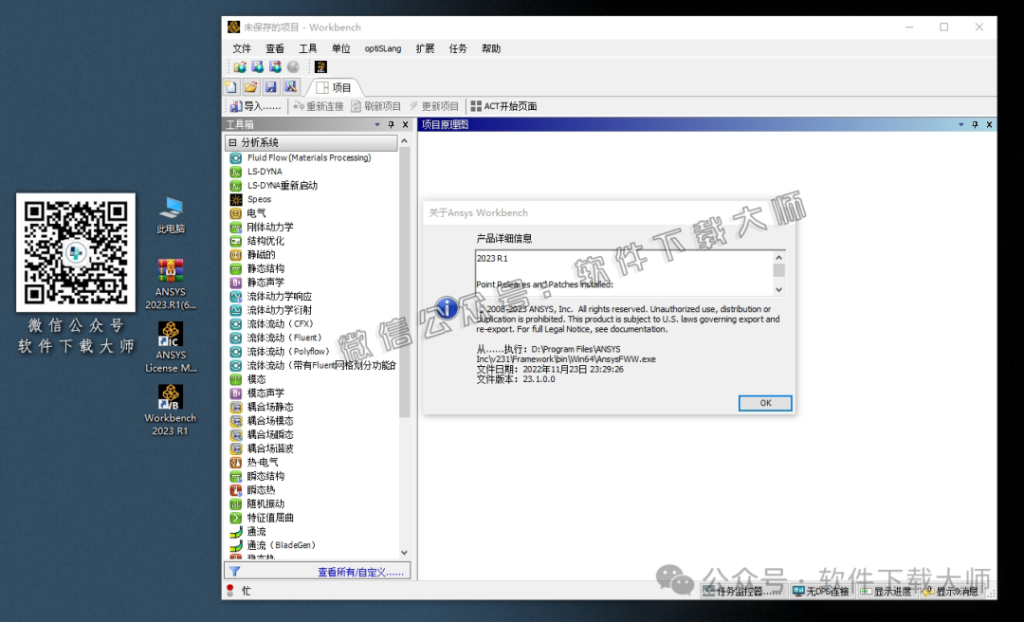Switch to the 项目 tab

335,86
